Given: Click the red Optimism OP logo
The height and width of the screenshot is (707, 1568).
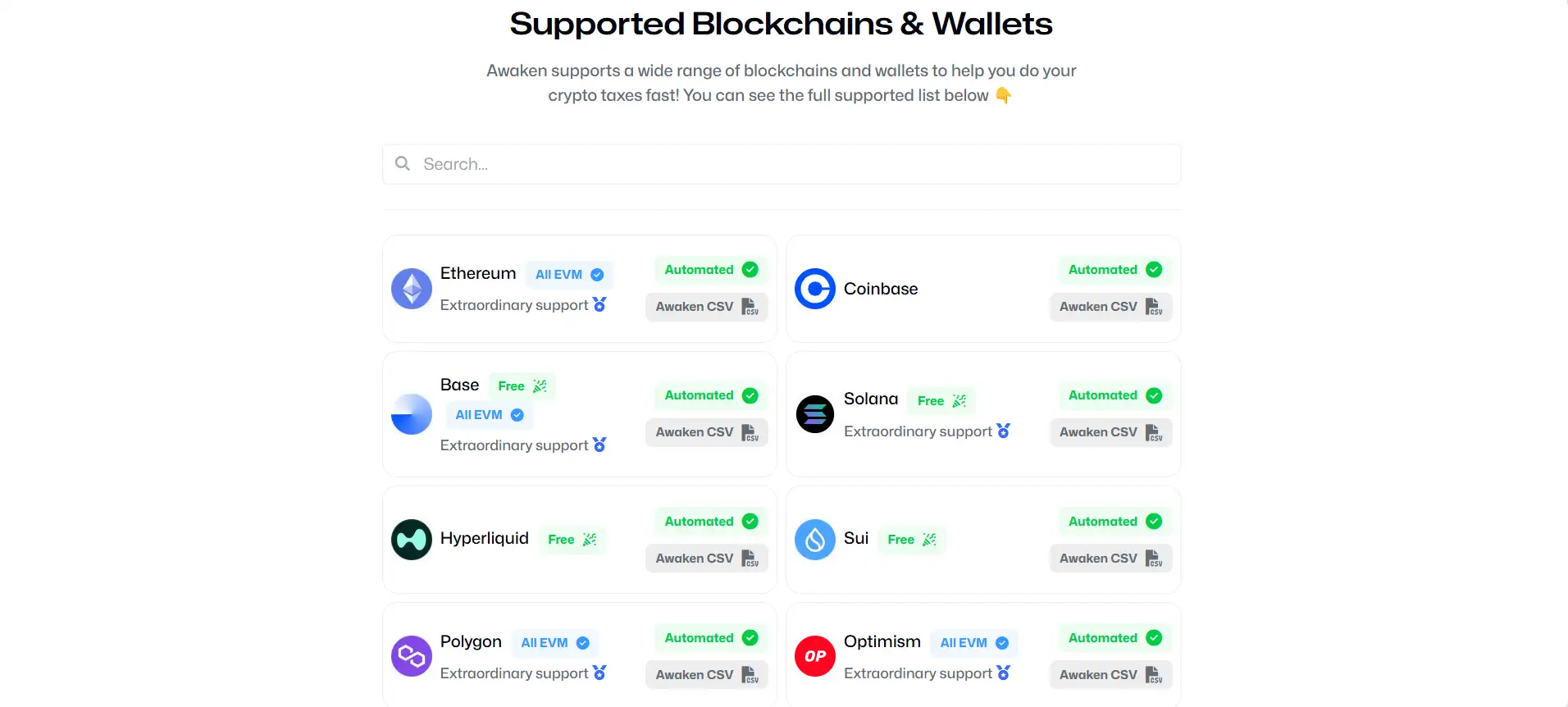Looking at the screenshot, I should point(815,656).
